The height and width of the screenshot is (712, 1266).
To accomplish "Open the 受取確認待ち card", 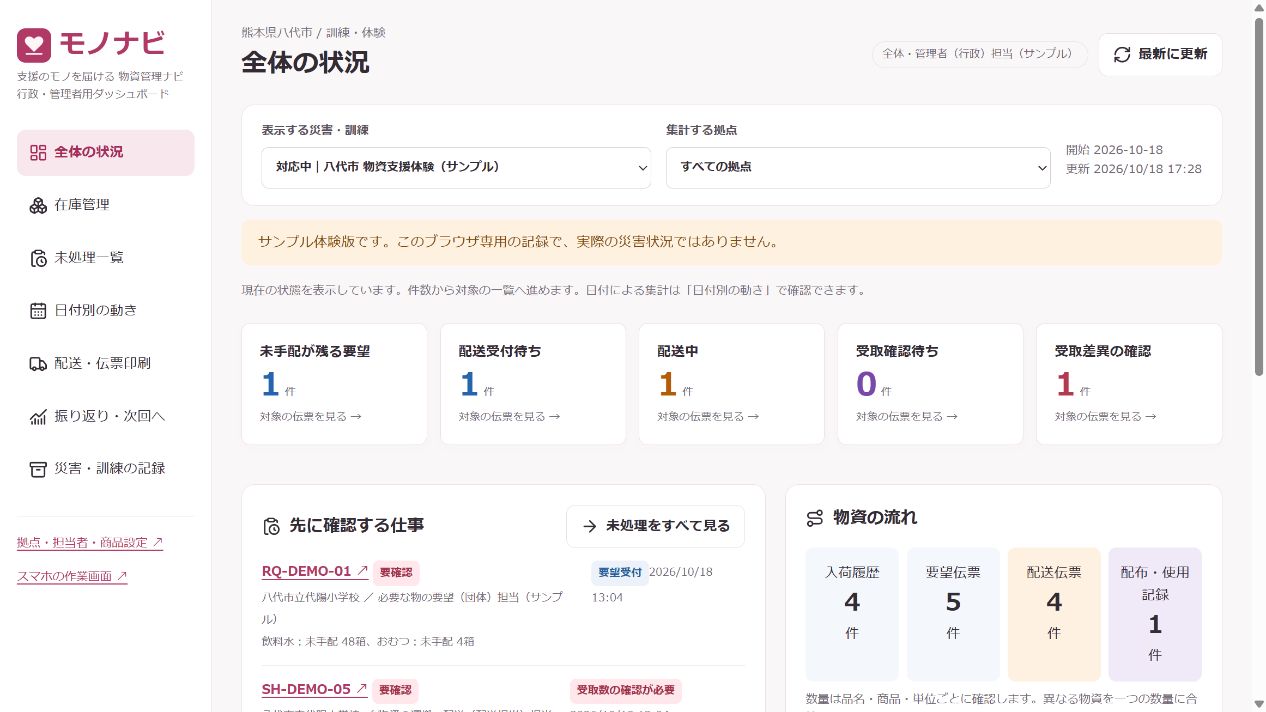I will tap(930, 384).
